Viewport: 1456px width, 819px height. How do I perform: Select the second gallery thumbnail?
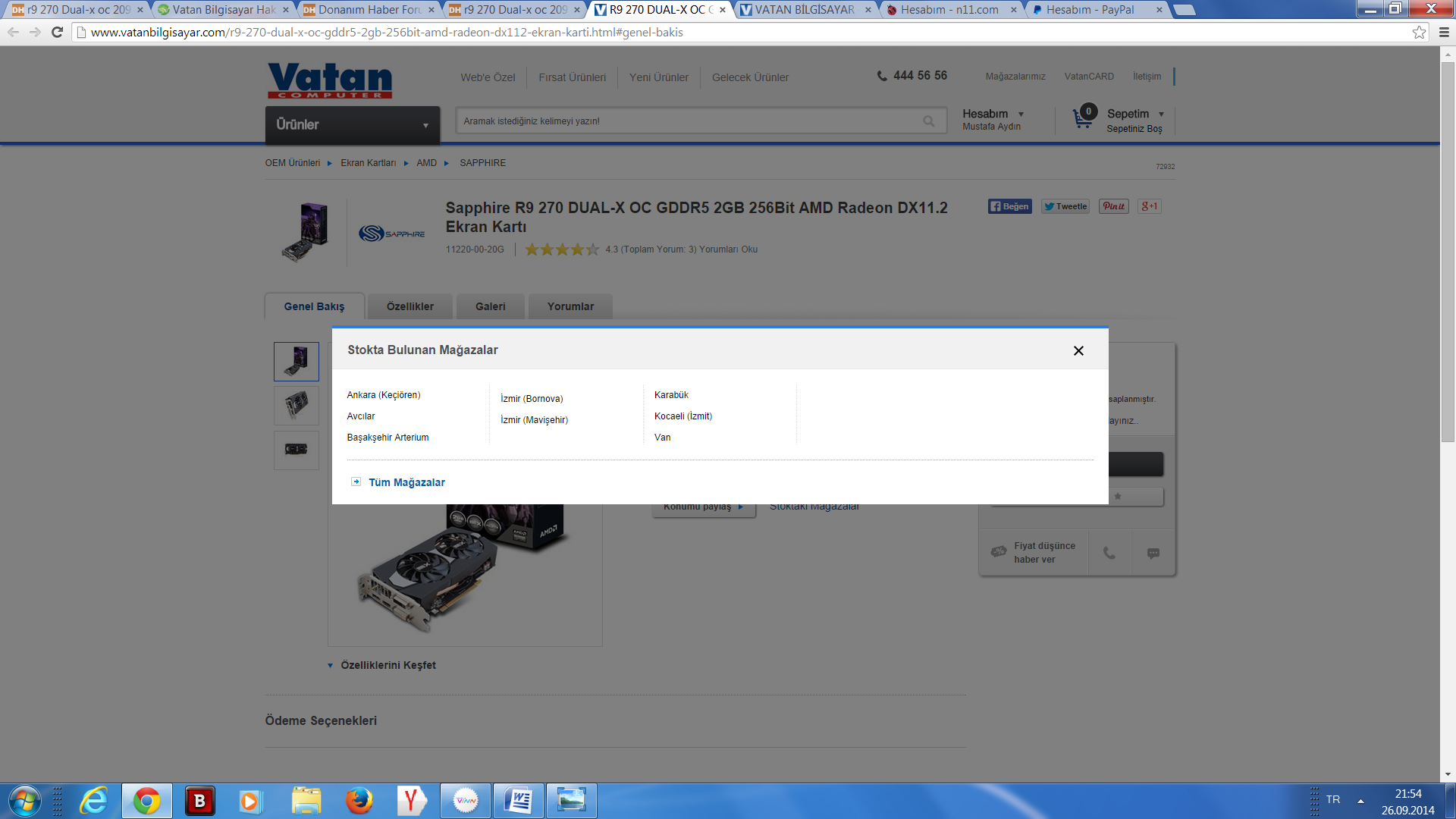(297, 406)
